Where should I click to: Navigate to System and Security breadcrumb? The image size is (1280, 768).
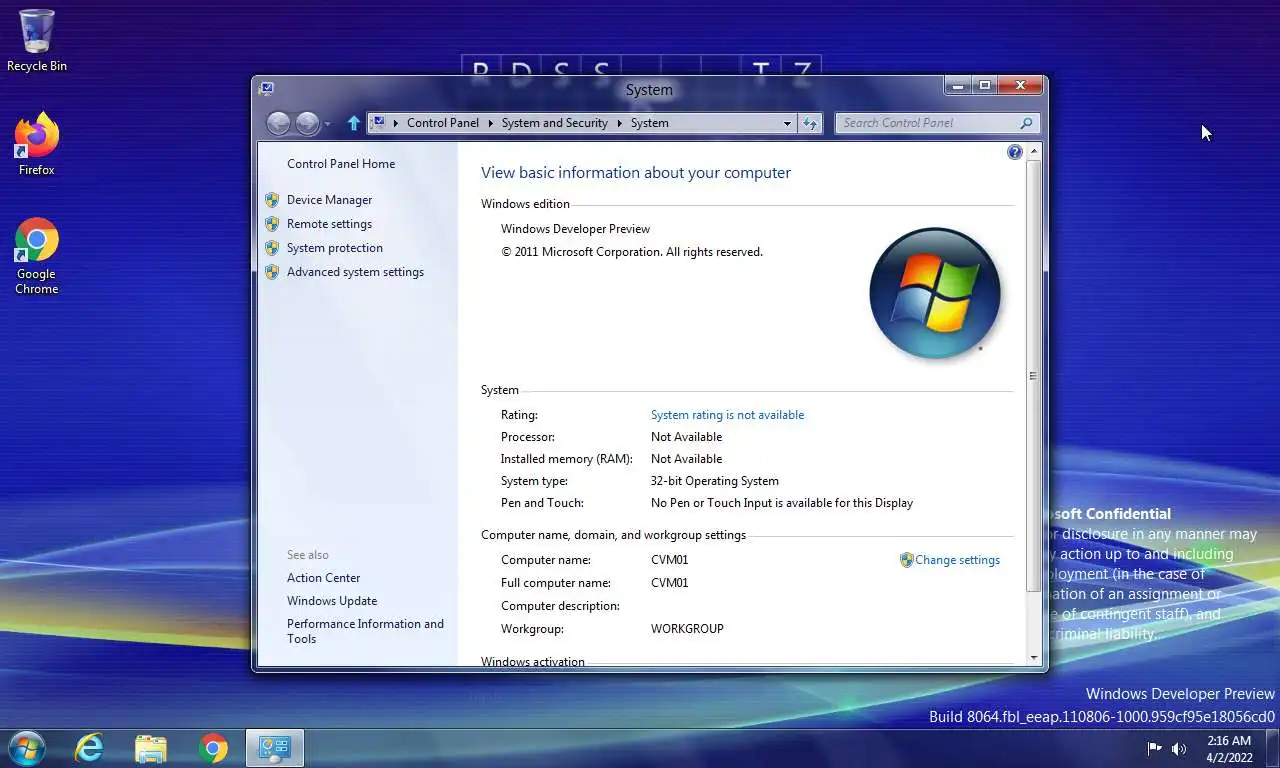[x=555, y=123]
